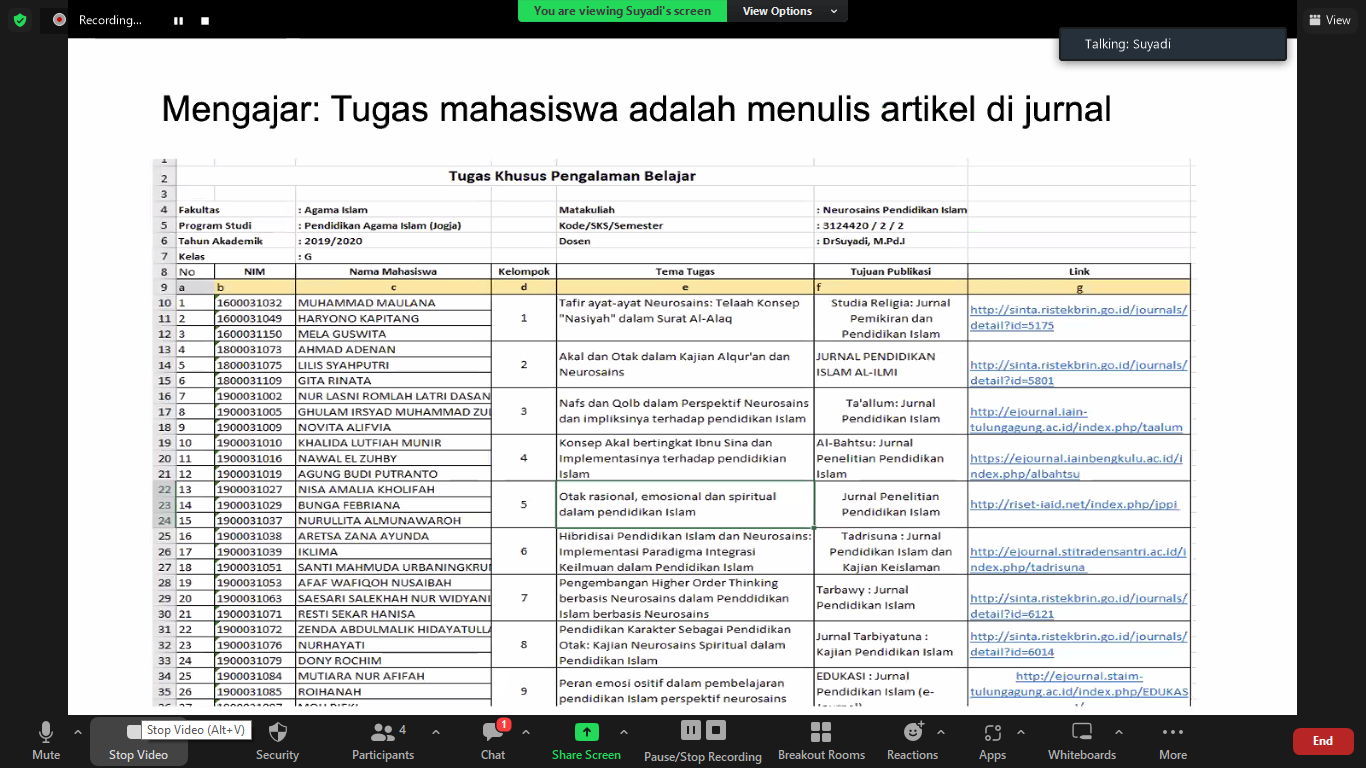This screenshot has width=1366, height=768.
Task: Open Whiteboards
Action: (x=1082, y=741)
